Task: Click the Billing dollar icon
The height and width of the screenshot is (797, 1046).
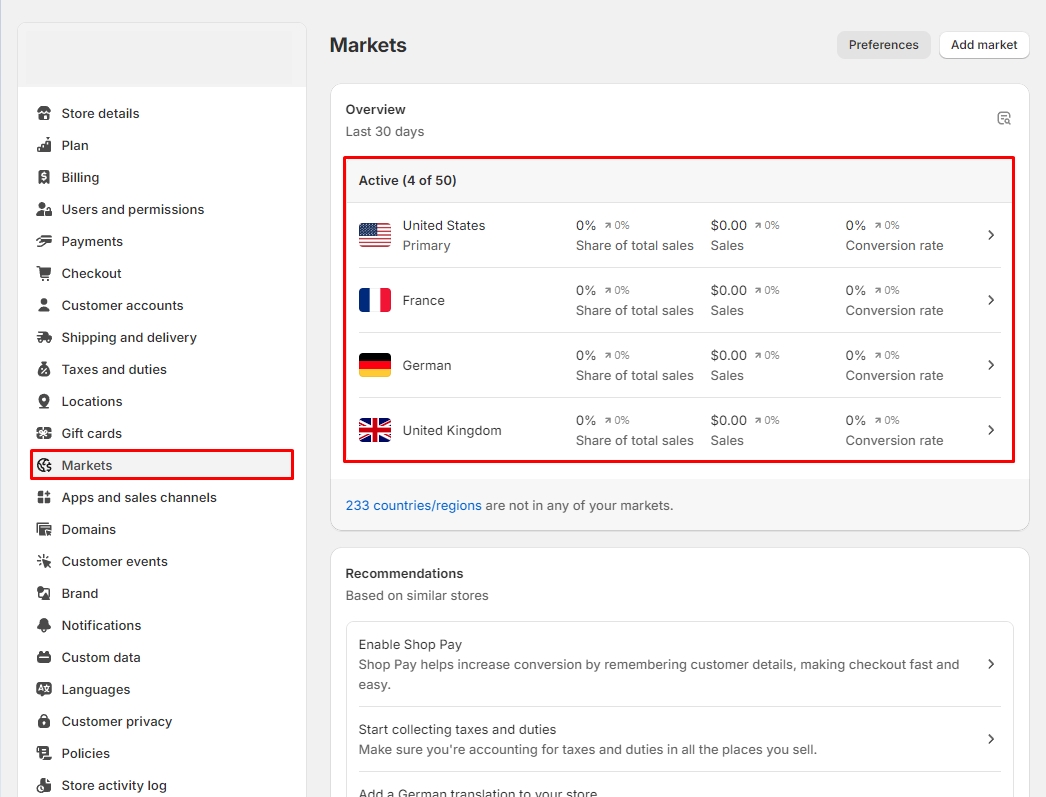Action: [x=44, y=177]
